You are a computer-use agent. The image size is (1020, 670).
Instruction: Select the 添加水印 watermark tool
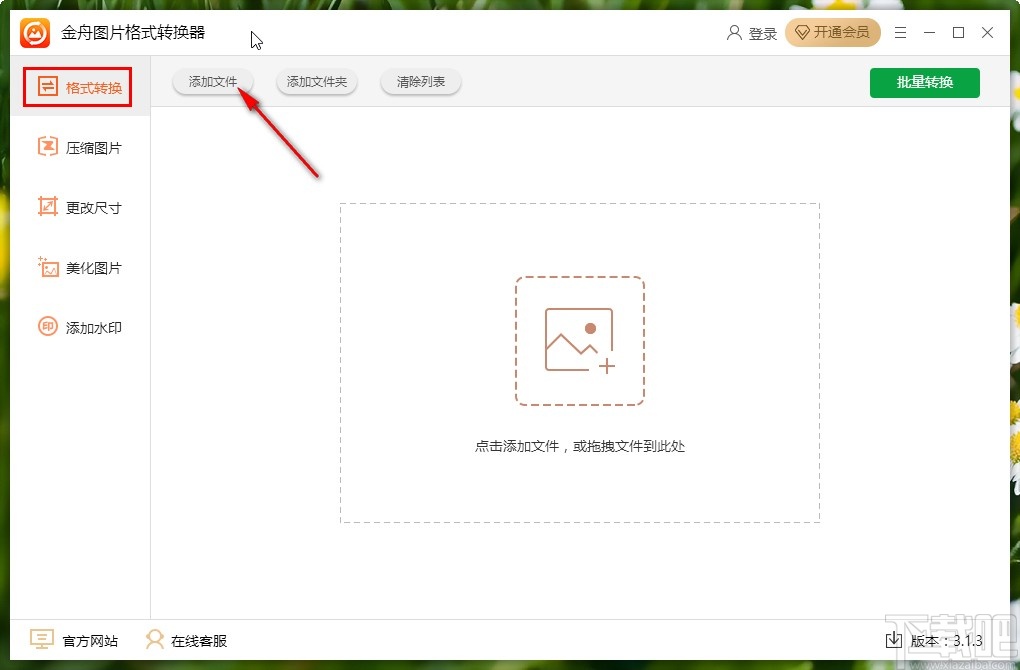tap(46, 327)
